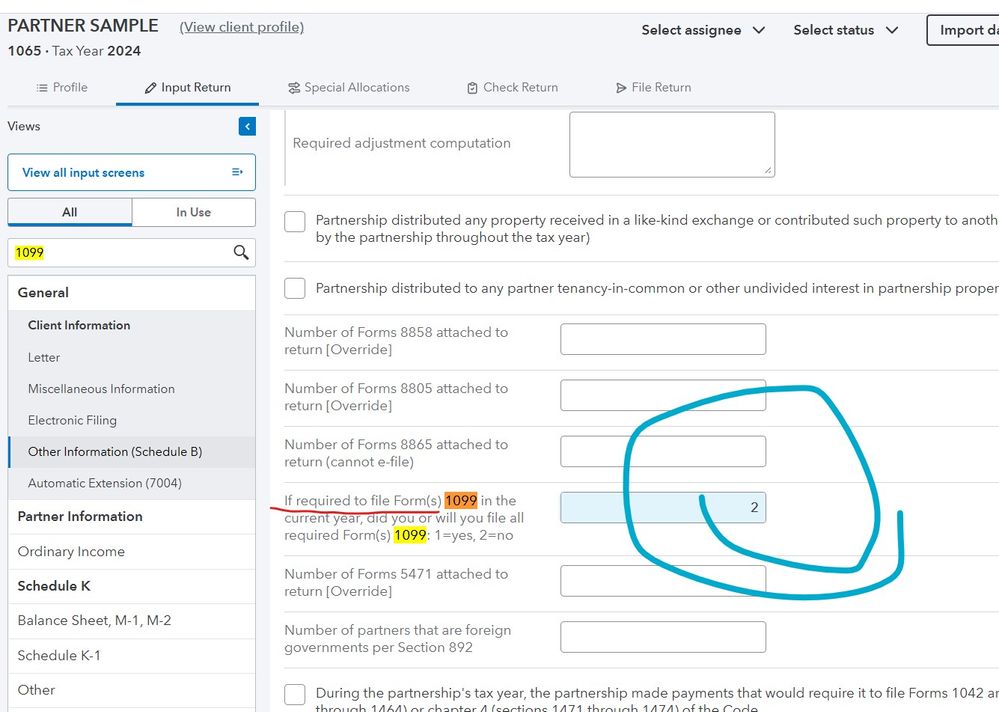Click the search magnifier icon
Image resolution: width=999 pixels, height=712 pixels.
pyautogui.click(x=241, y=253)
